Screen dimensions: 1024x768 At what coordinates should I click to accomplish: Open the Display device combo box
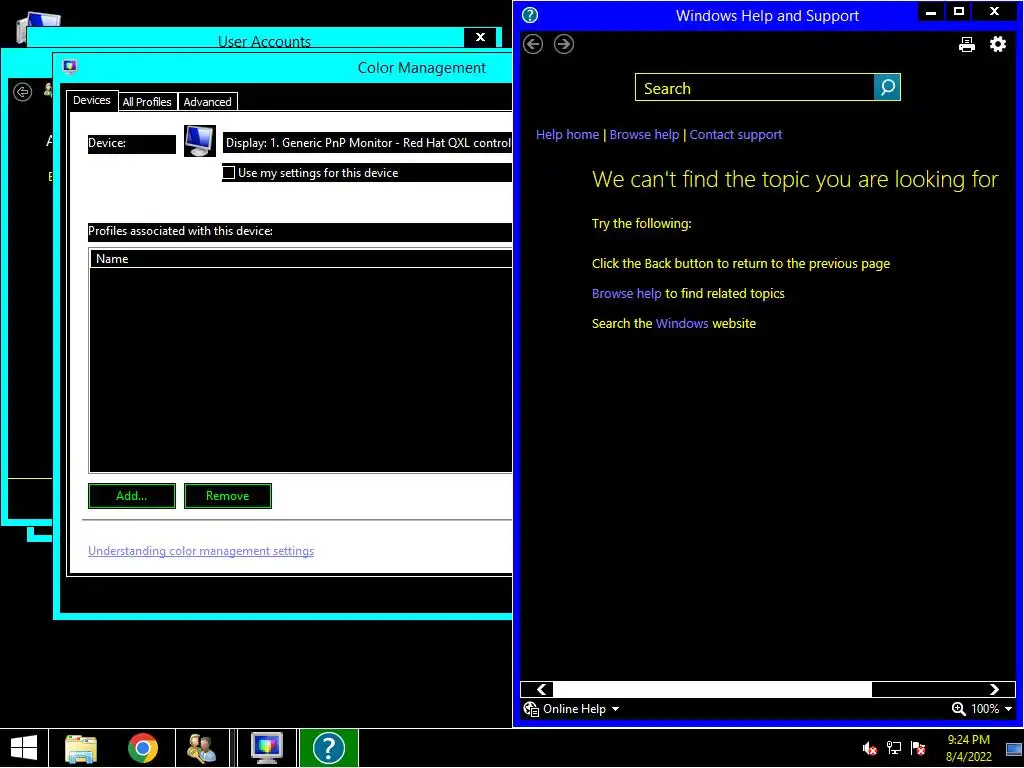367,142
